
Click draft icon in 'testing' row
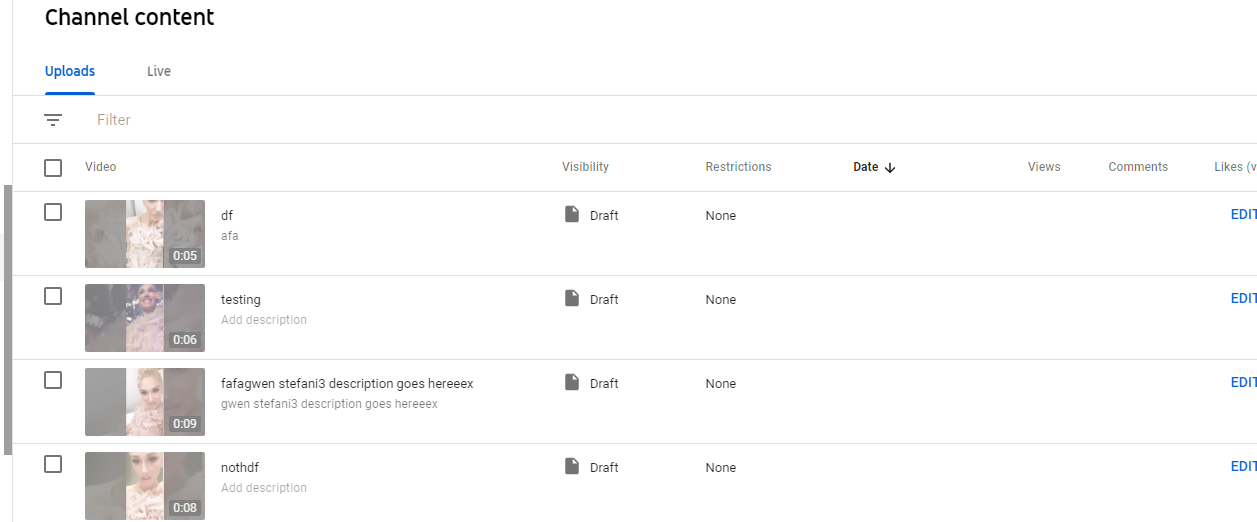point(572,298)
